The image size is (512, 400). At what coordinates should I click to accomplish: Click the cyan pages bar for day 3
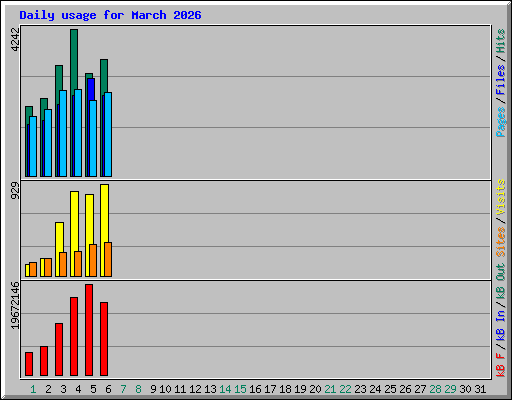point(63,133)
